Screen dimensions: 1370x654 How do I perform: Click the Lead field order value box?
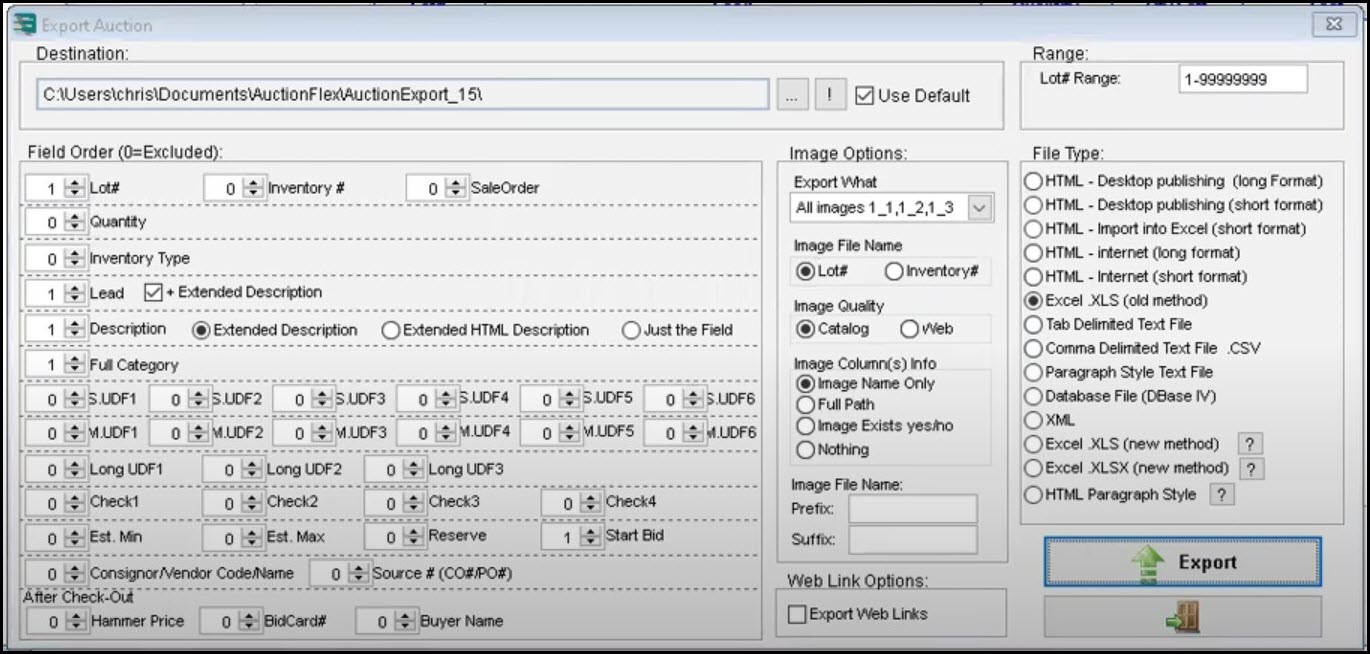(x=45, y=294)
